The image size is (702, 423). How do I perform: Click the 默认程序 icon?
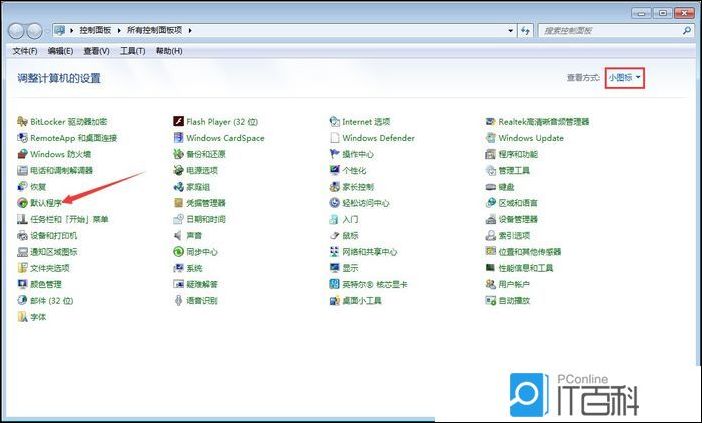22,203
